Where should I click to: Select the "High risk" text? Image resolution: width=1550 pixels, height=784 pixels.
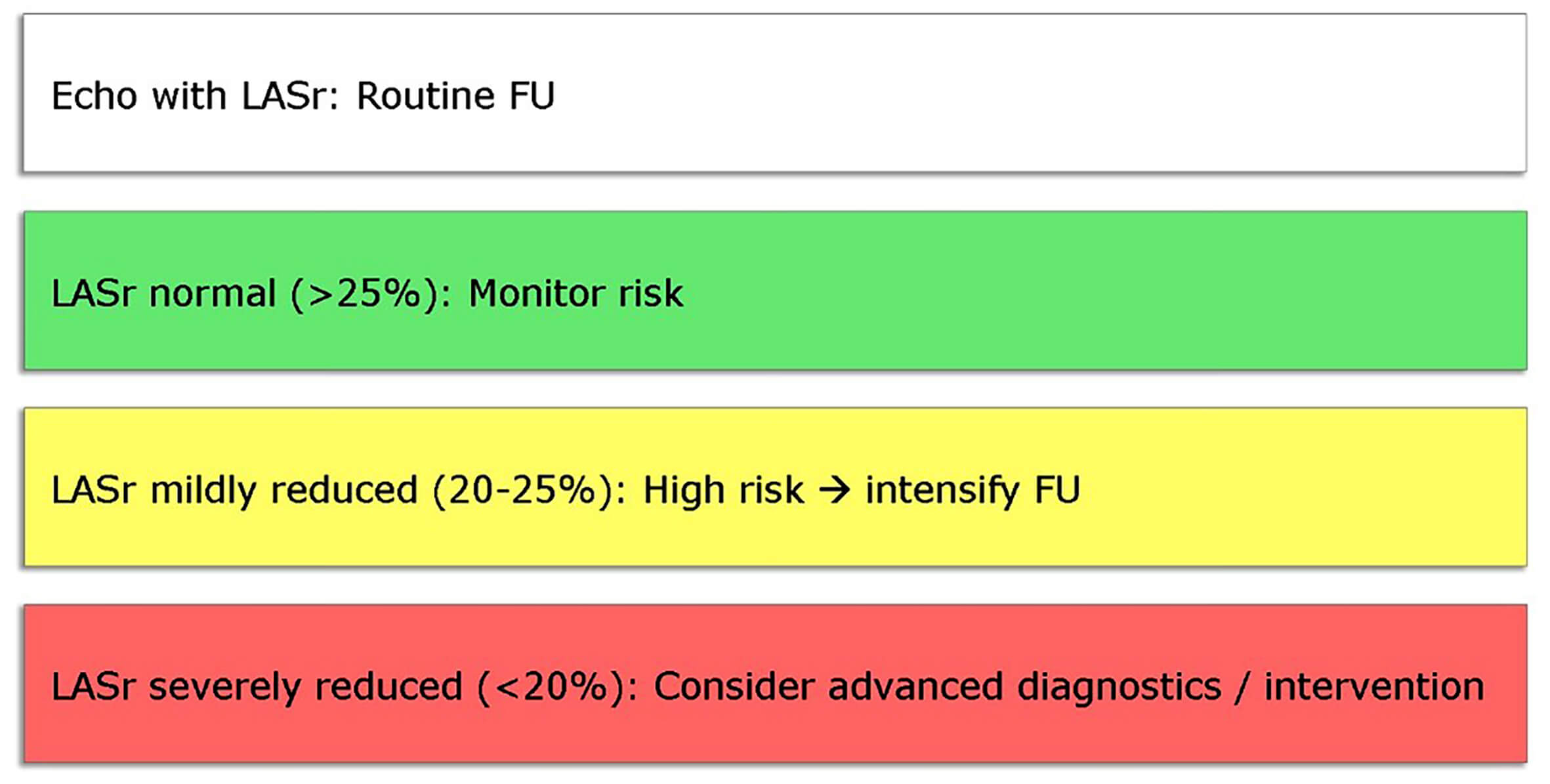(723, 490)
